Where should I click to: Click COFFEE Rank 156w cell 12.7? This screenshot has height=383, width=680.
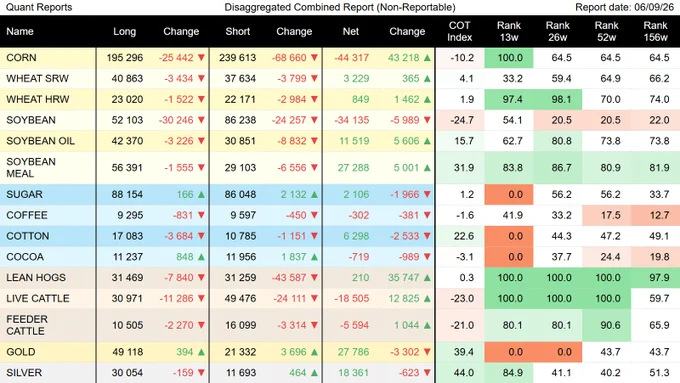click(655, 215)
